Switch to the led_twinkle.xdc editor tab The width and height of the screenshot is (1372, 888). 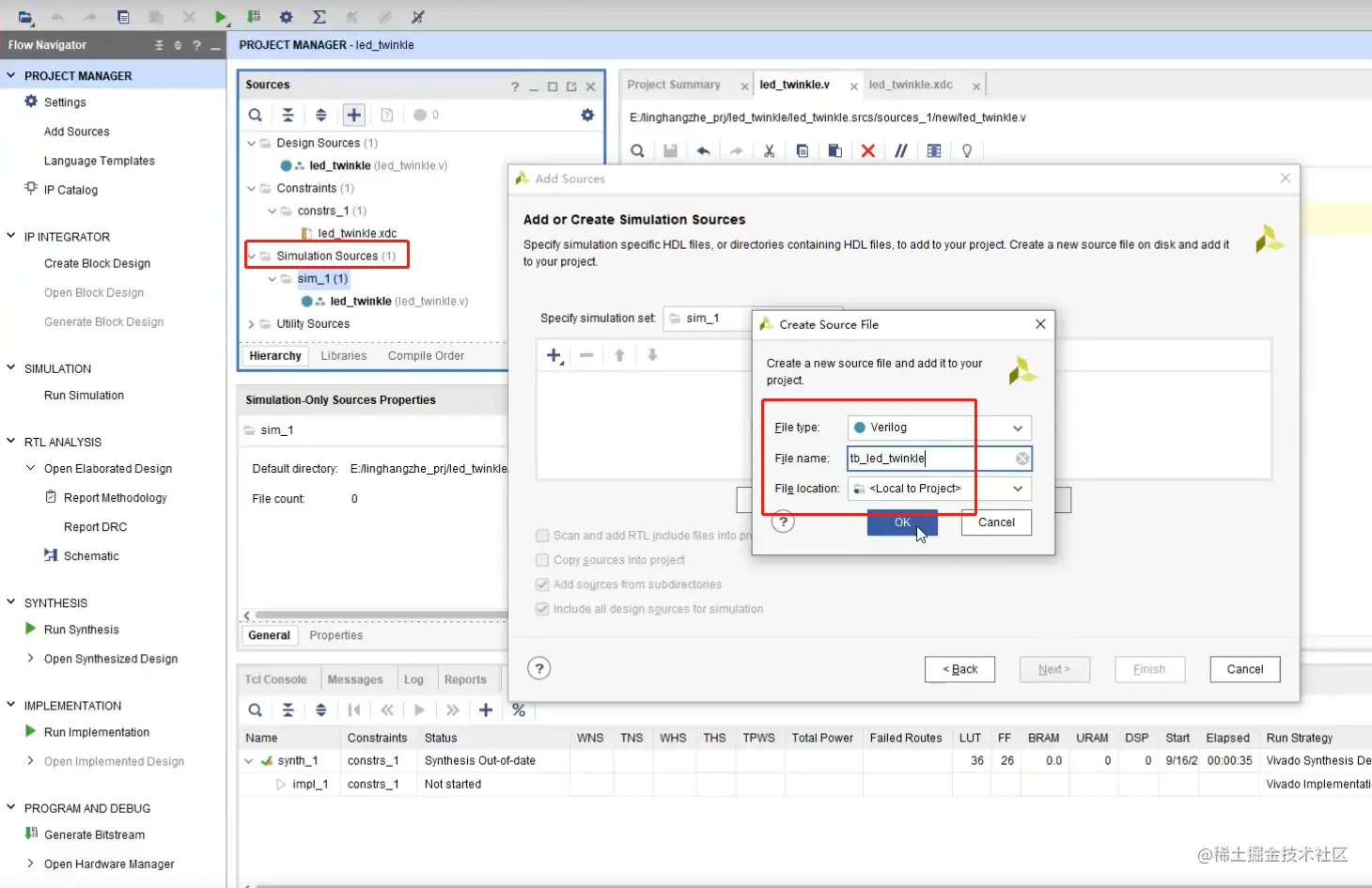click(911, 85)
